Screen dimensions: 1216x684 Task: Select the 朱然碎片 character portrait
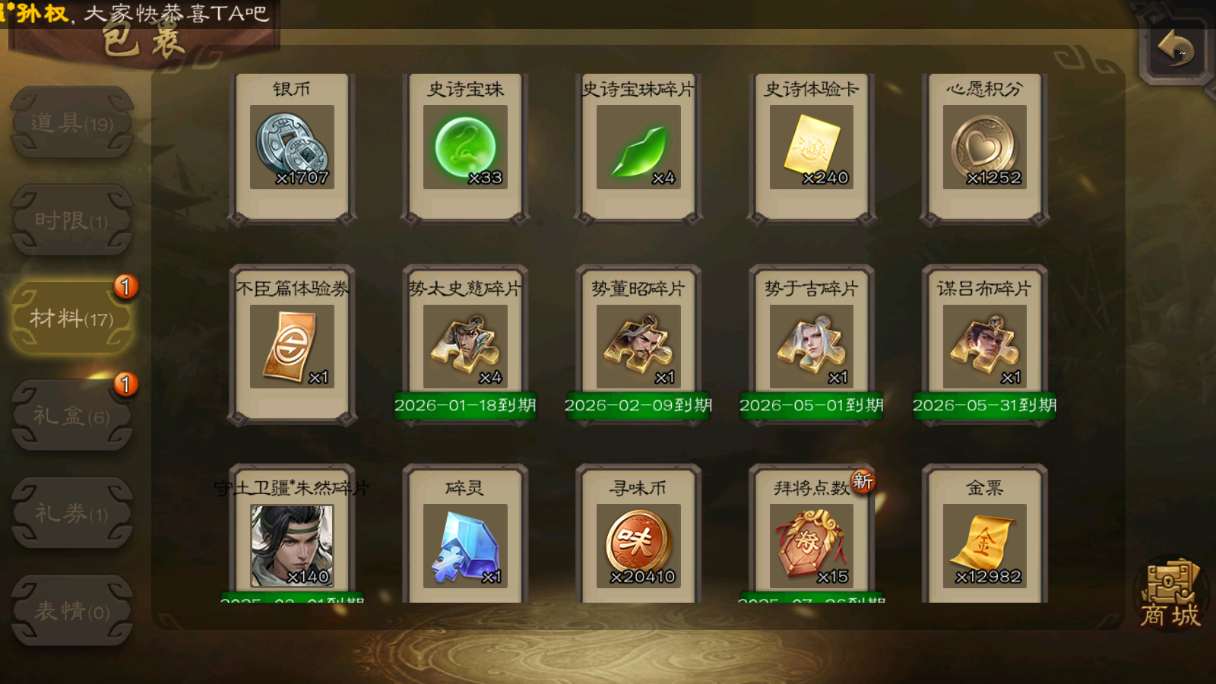pyautogui.click(x=291, y=546)
